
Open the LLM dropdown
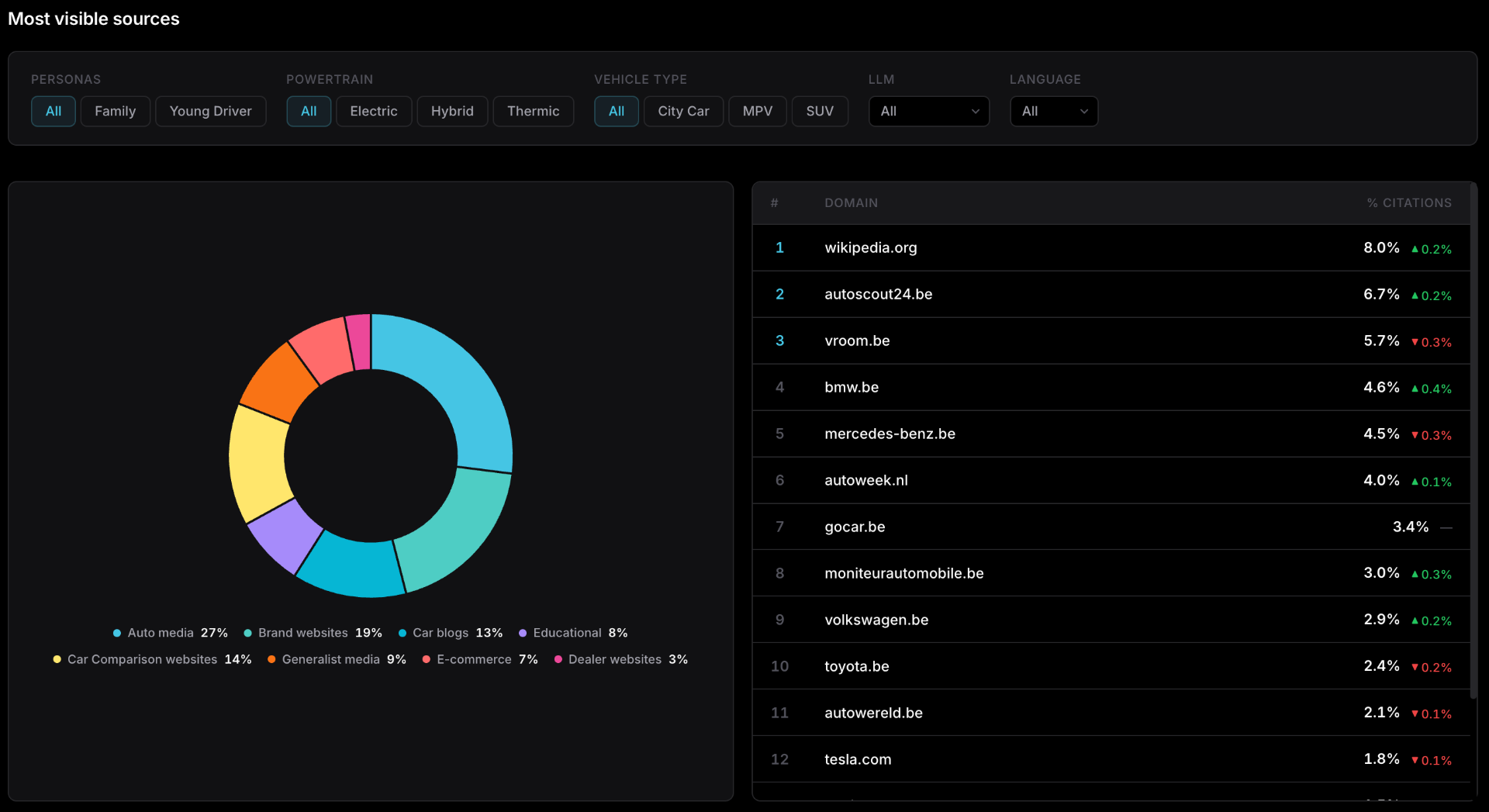pos(929,111)
